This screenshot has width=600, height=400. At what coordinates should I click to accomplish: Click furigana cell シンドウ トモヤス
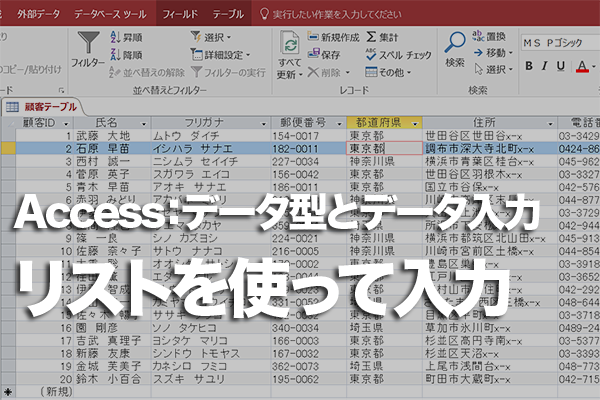[x=211, y=353]
